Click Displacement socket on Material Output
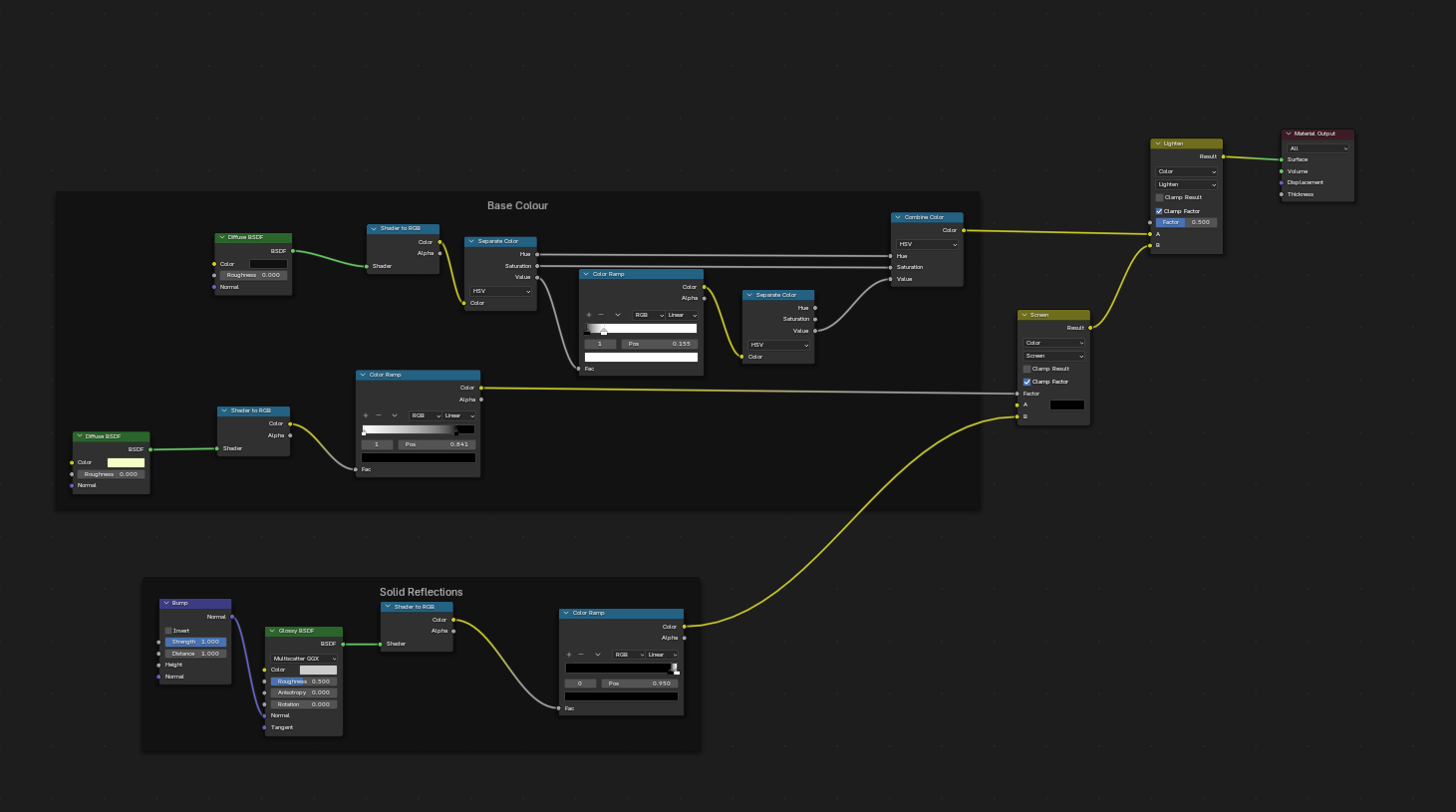 click(1282, 182)
